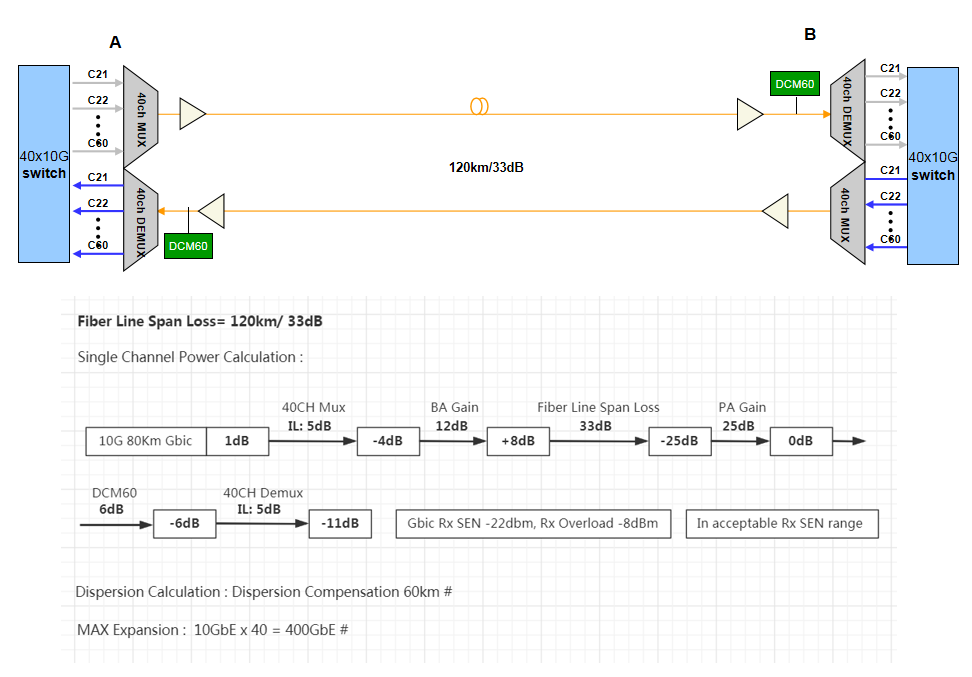Click the -11dB power value box

click(x=340, y=523)
